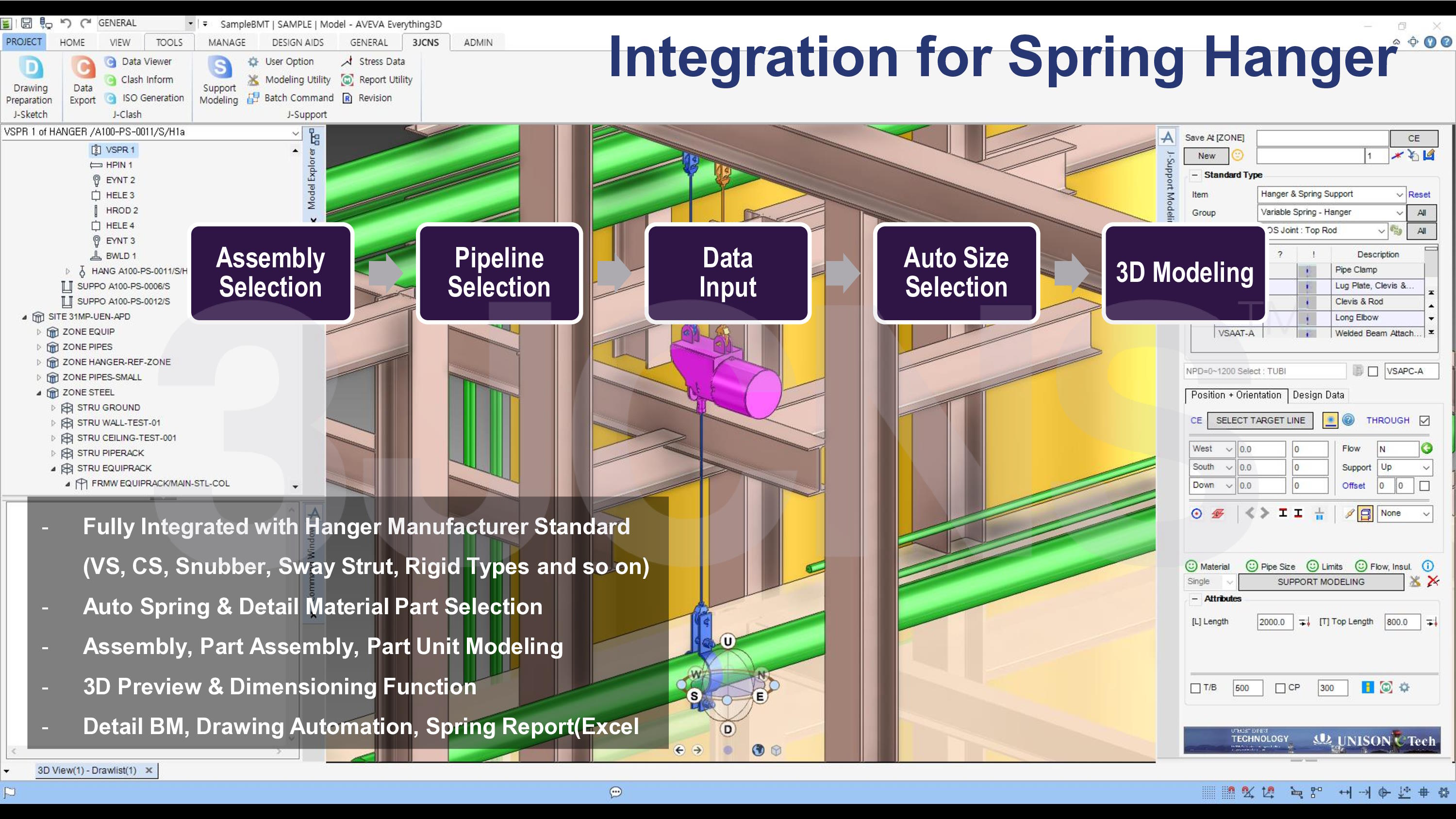Click the CE button next to Save At

pyautogui.click(x=1414, y=138)
